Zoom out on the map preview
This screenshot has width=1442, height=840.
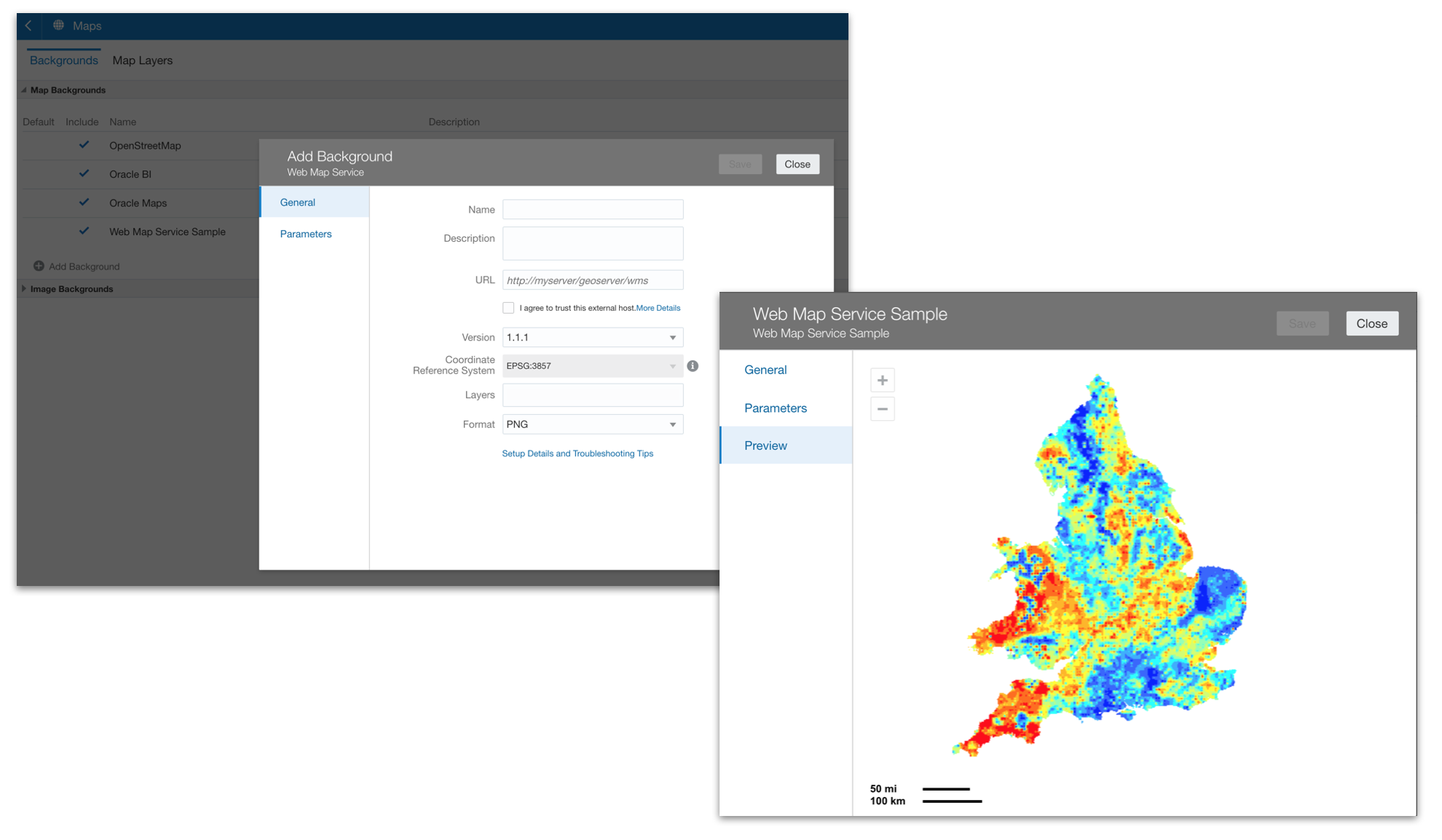coord(882,409)
